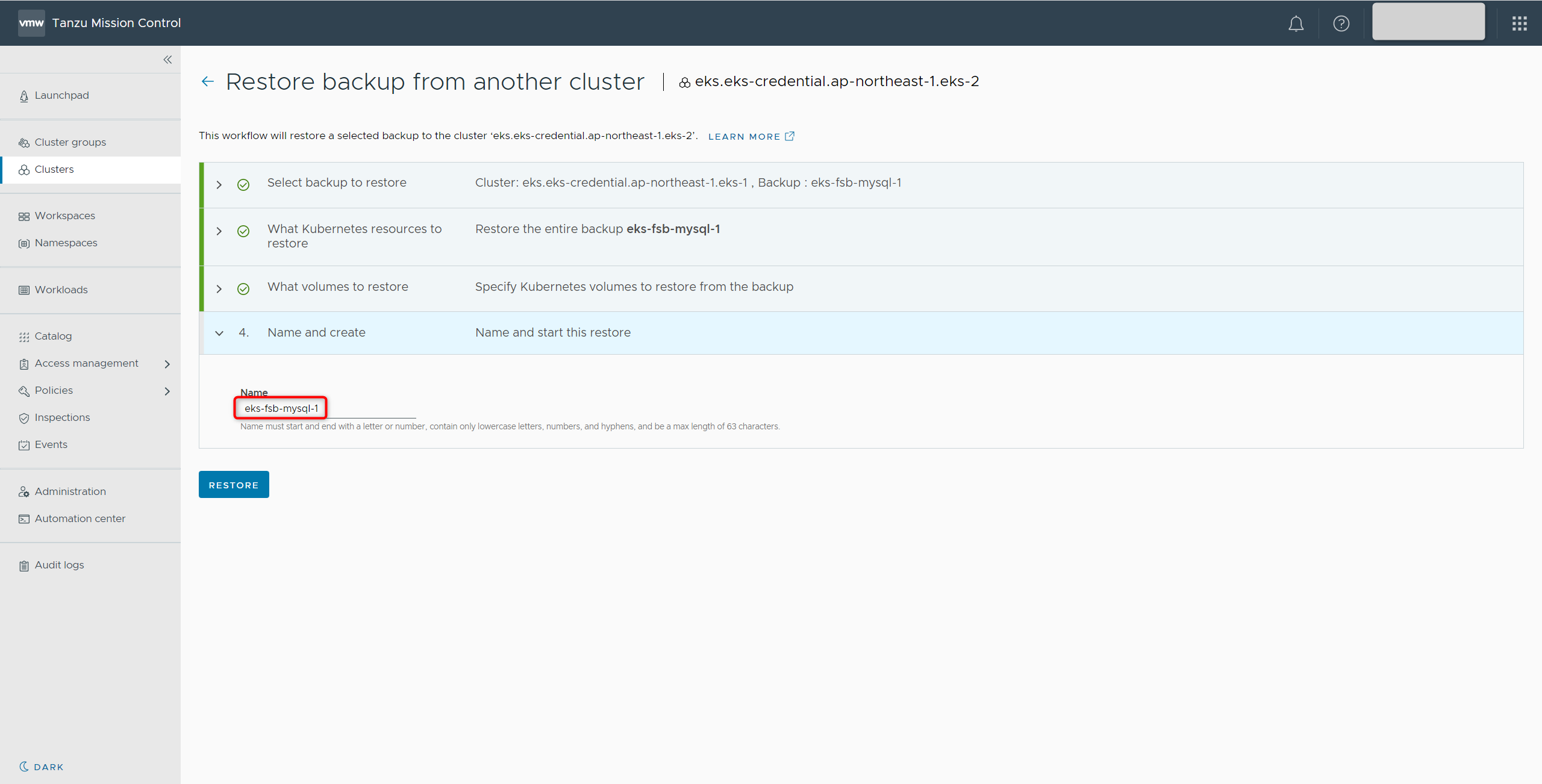Open the notifications bell icon
This screenshot has width=1542, height=784.
point(1296,23)
